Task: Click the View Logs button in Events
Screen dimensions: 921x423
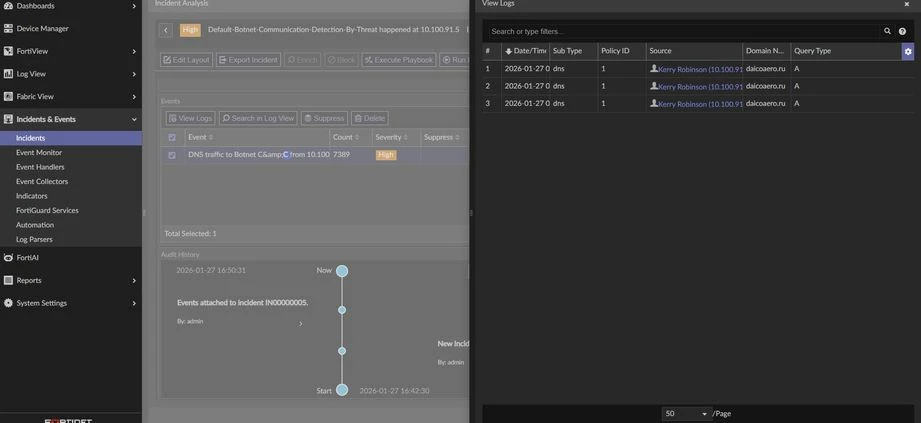Action: tap(190, 118)
